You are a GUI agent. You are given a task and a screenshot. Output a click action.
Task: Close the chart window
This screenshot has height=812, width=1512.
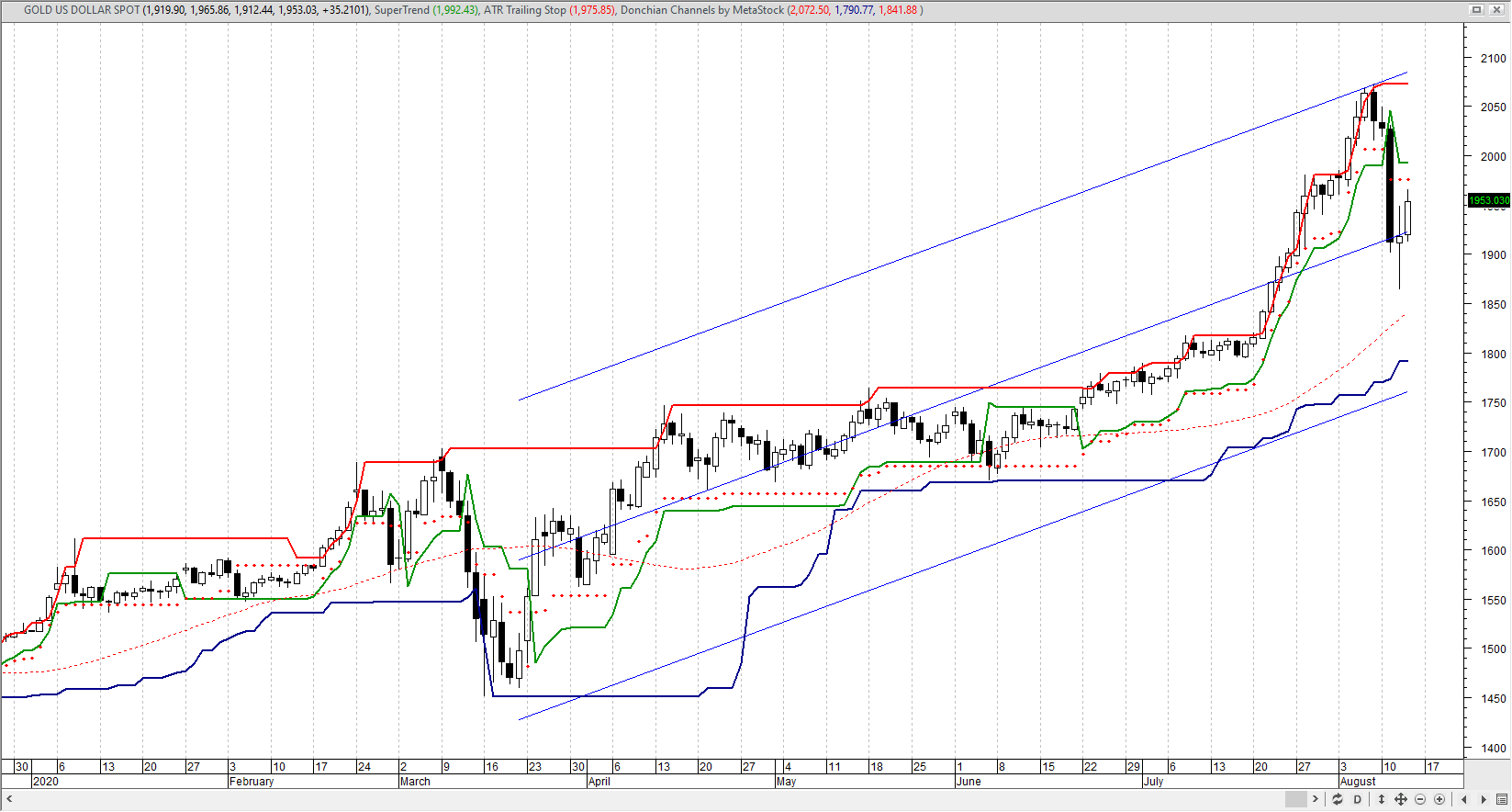(x=1497, y=9)
